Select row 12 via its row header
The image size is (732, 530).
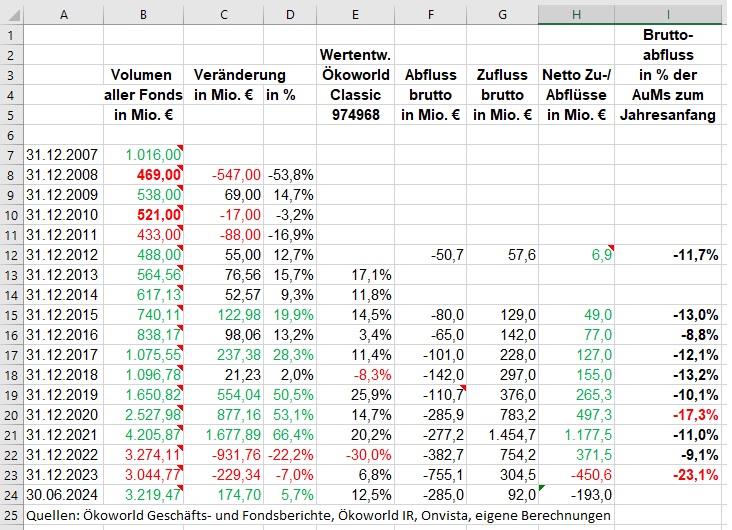coord(10,255)
